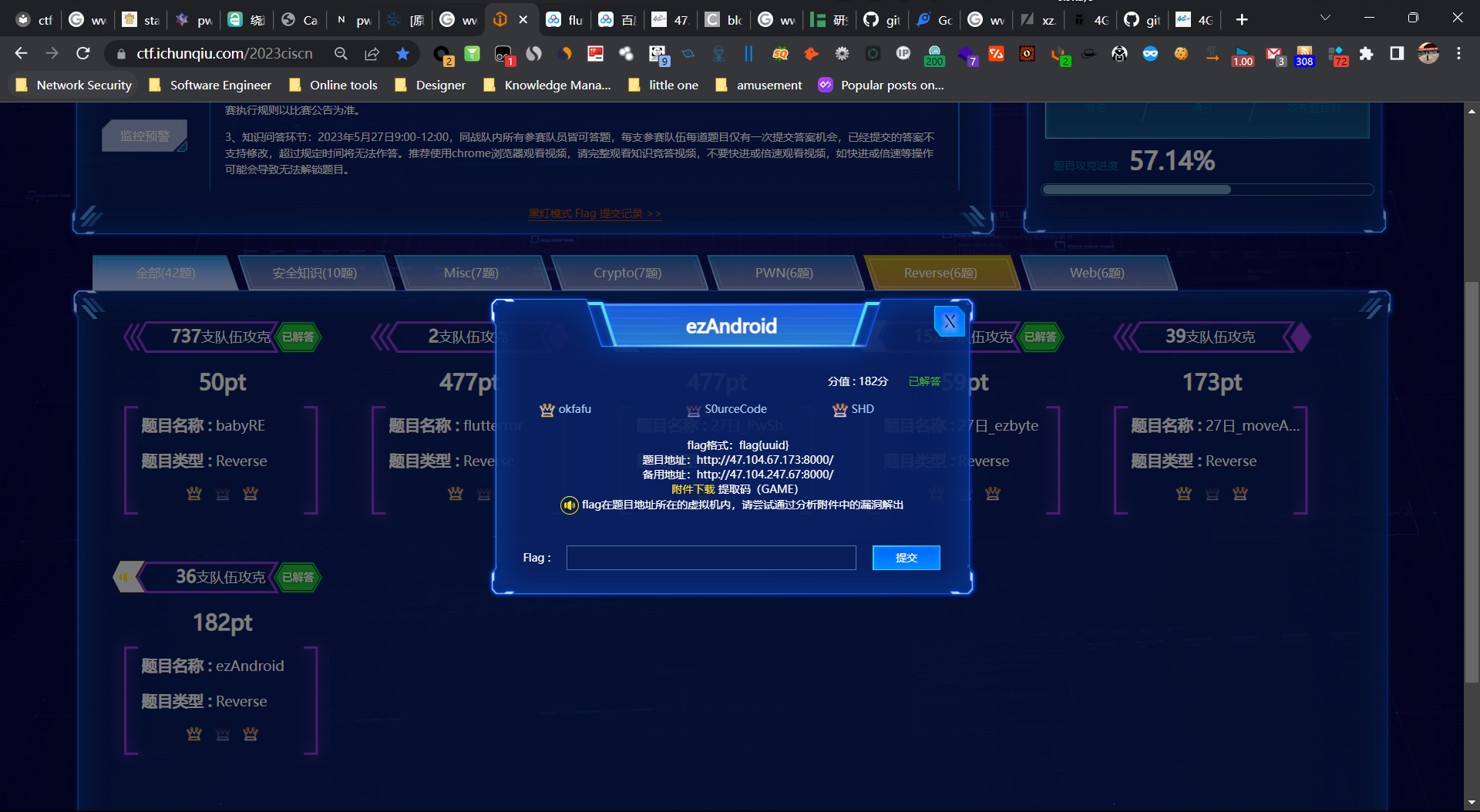Viewport: 1480px width, 812px height.
Task: Switch to the 安全知识(10题) tab
Action: click(x=314, y=273)
